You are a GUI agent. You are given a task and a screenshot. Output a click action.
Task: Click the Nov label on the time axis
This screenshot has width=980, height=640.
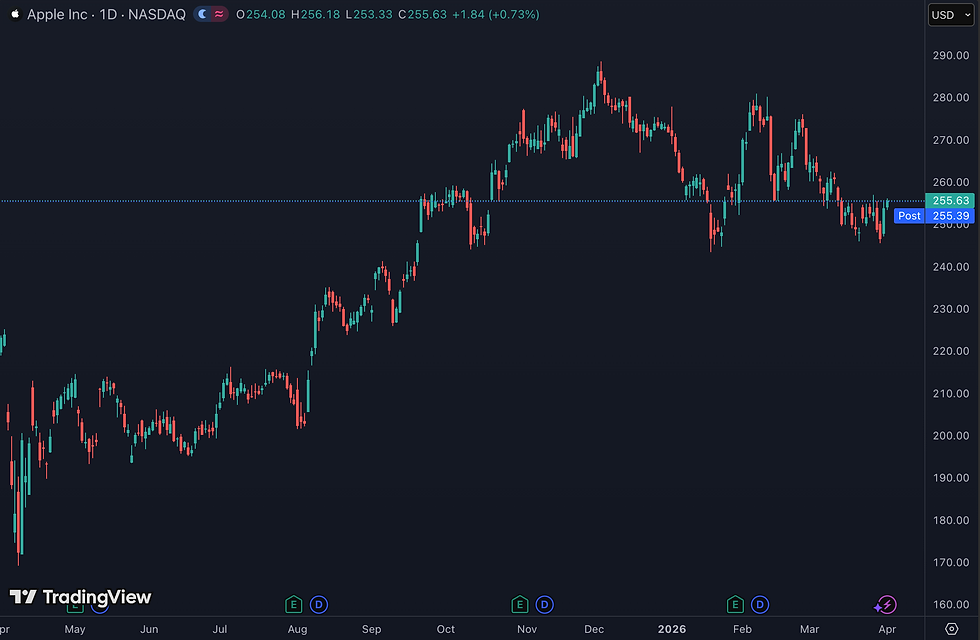click(527, 629)
